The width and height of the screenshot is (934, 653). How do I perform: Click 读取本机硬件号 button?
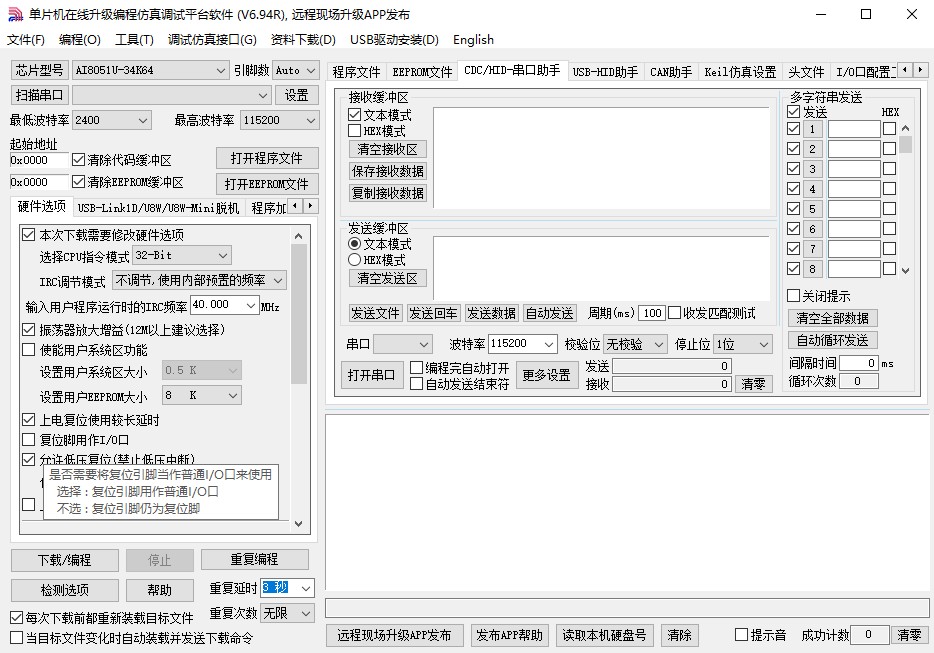tap(605, 635)
